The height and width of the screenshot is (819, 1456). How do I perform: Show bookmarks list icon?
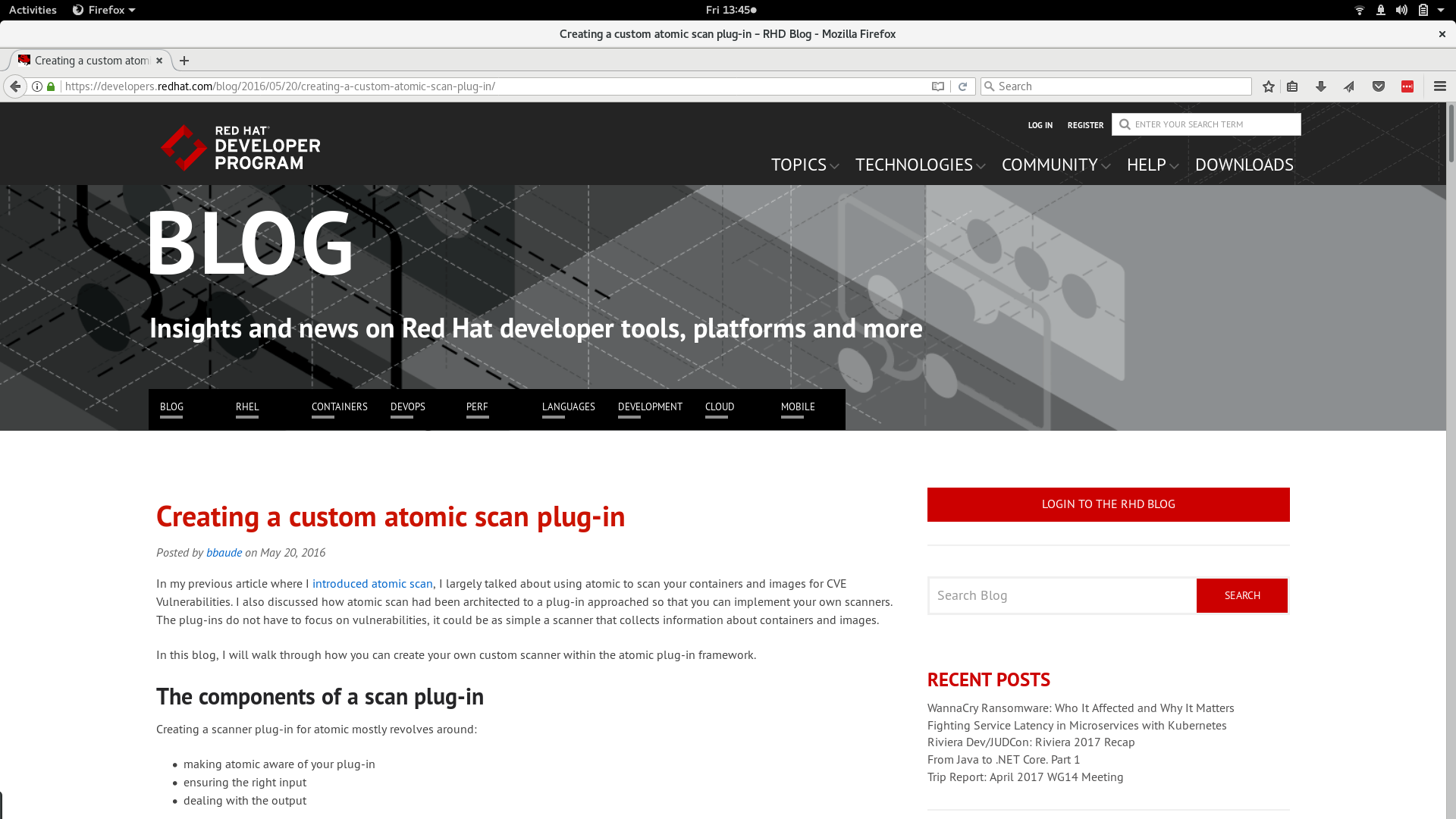point(1292,86)
